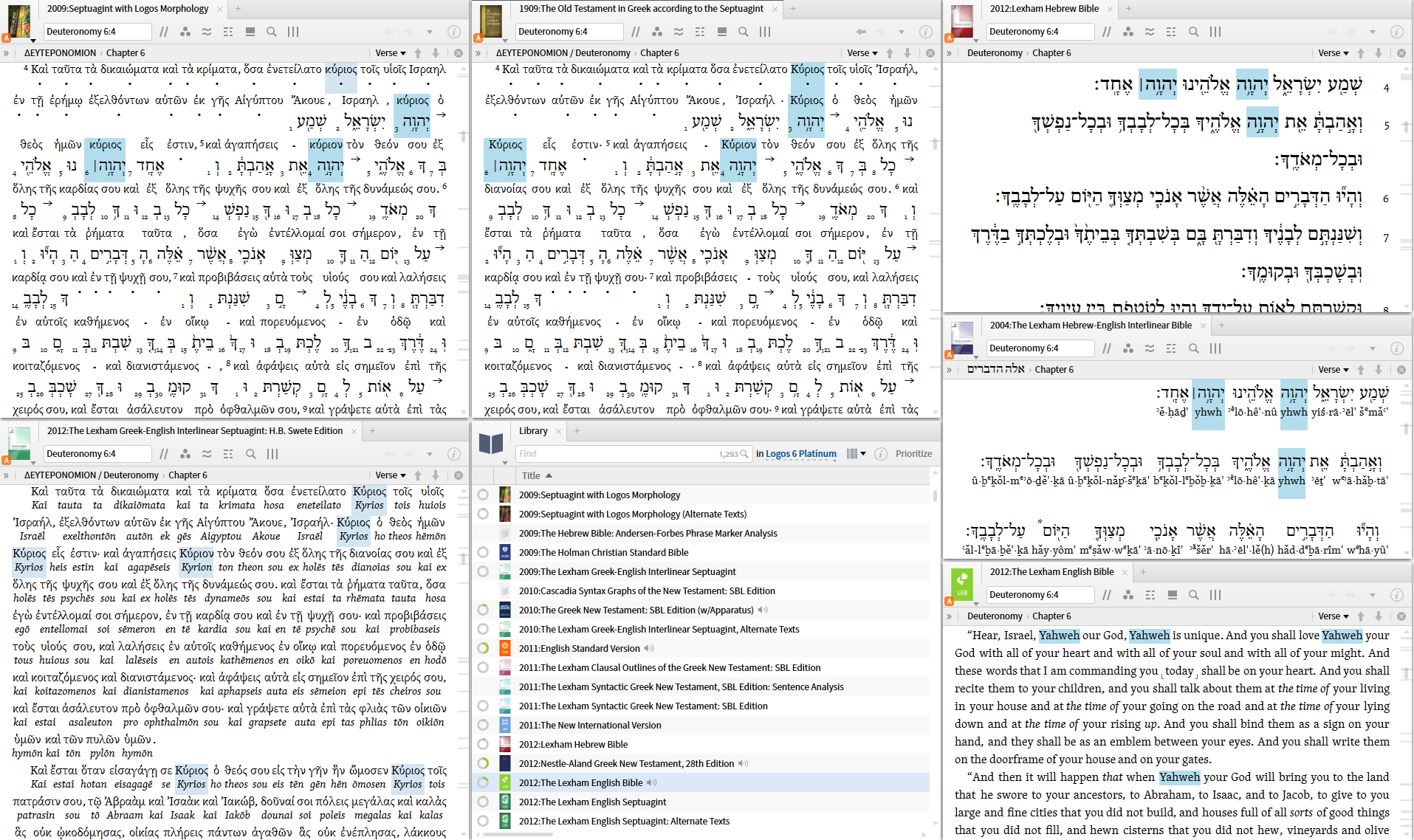Viewport: 1414px width, 840px height.
Task: Open interlinear options in Lexham Hebrew-English Interlinear Bible panel
Action: pos(1171,348)
